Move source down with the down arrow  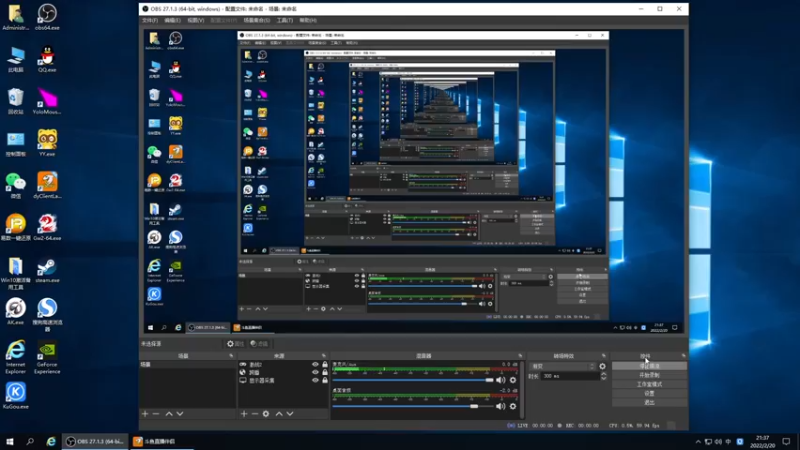(290, 414)
